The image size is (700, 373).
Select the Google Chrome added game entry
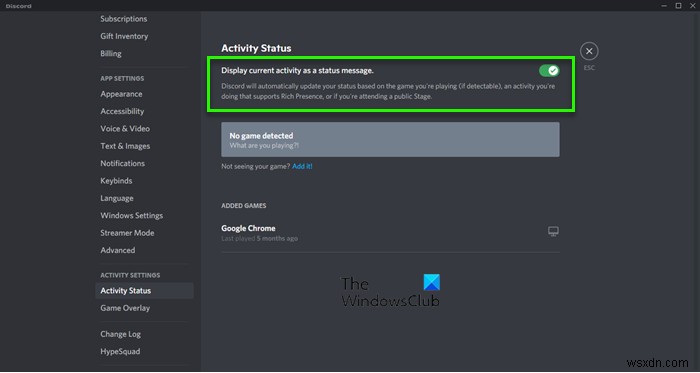pyautogui.click(x=390, y=233)
